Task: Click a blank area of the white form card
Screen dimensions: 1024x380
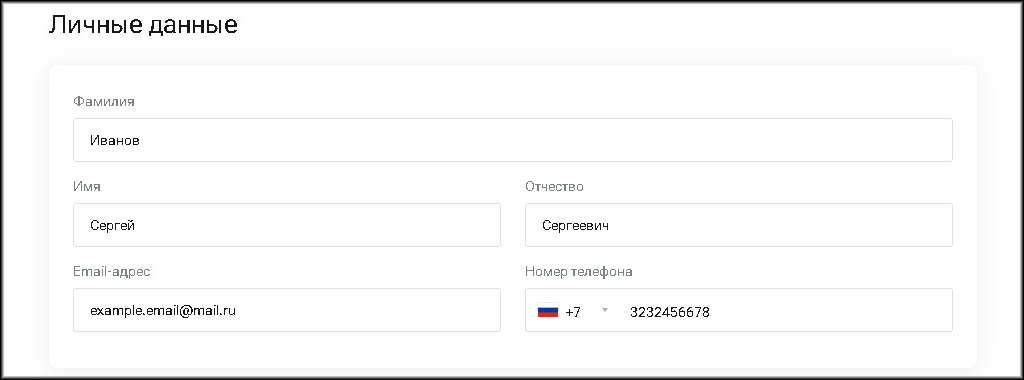Action: [513, 349]
